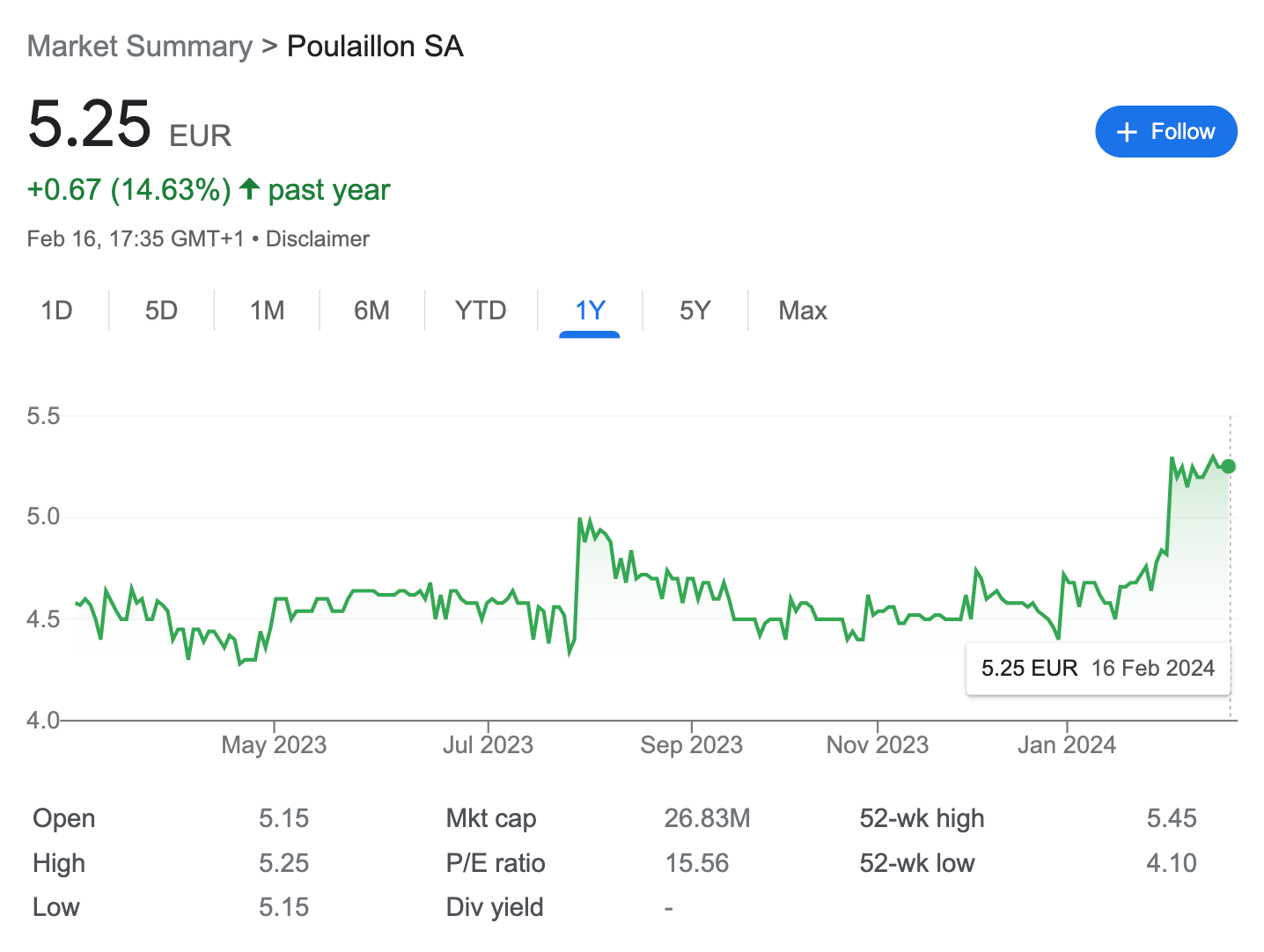Click the Div yield label
The image size is (1264, 952).
495,907
